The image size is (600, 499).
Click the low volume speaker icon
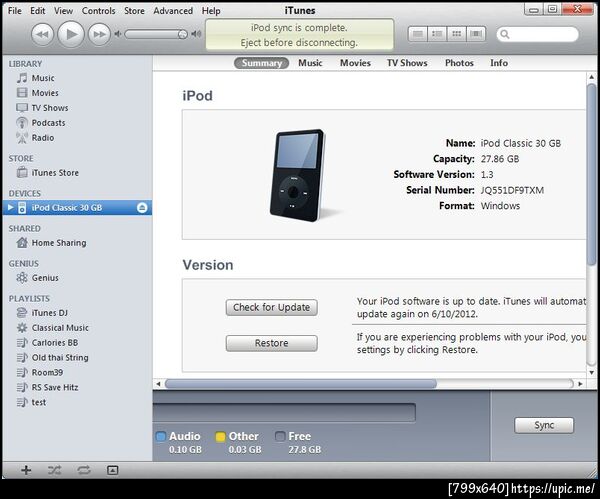pyautogui.click(x=117, y=34)
